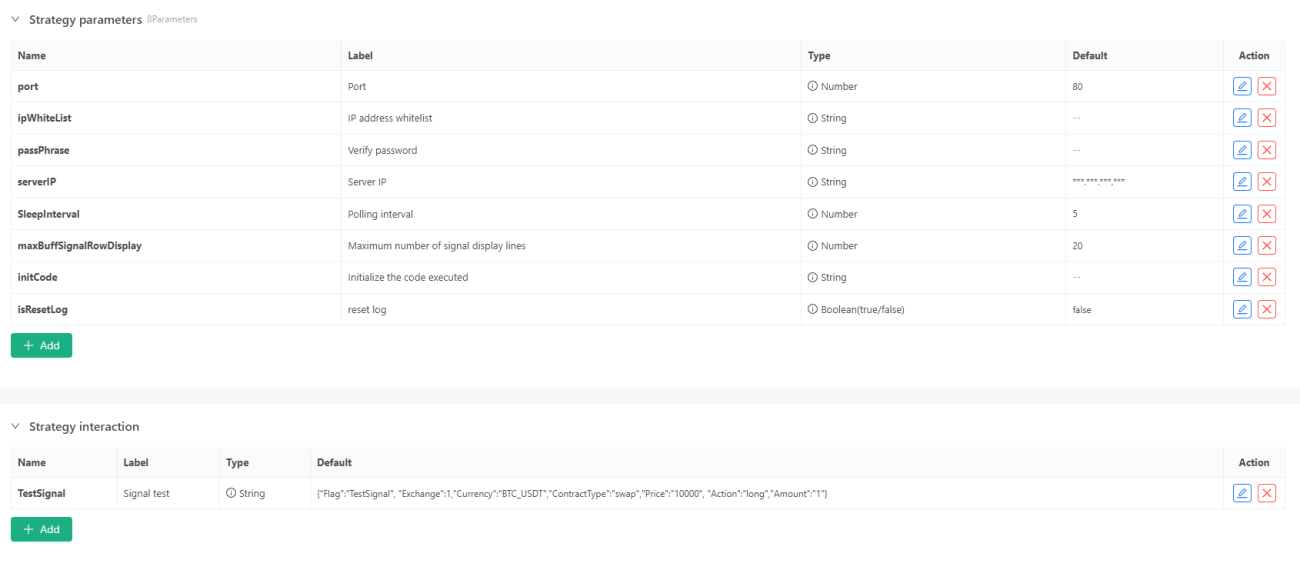The height and width of the screenshot is (570, 1300).
Task: Collapse the Strategy interaction section
Action: (15, 426)
